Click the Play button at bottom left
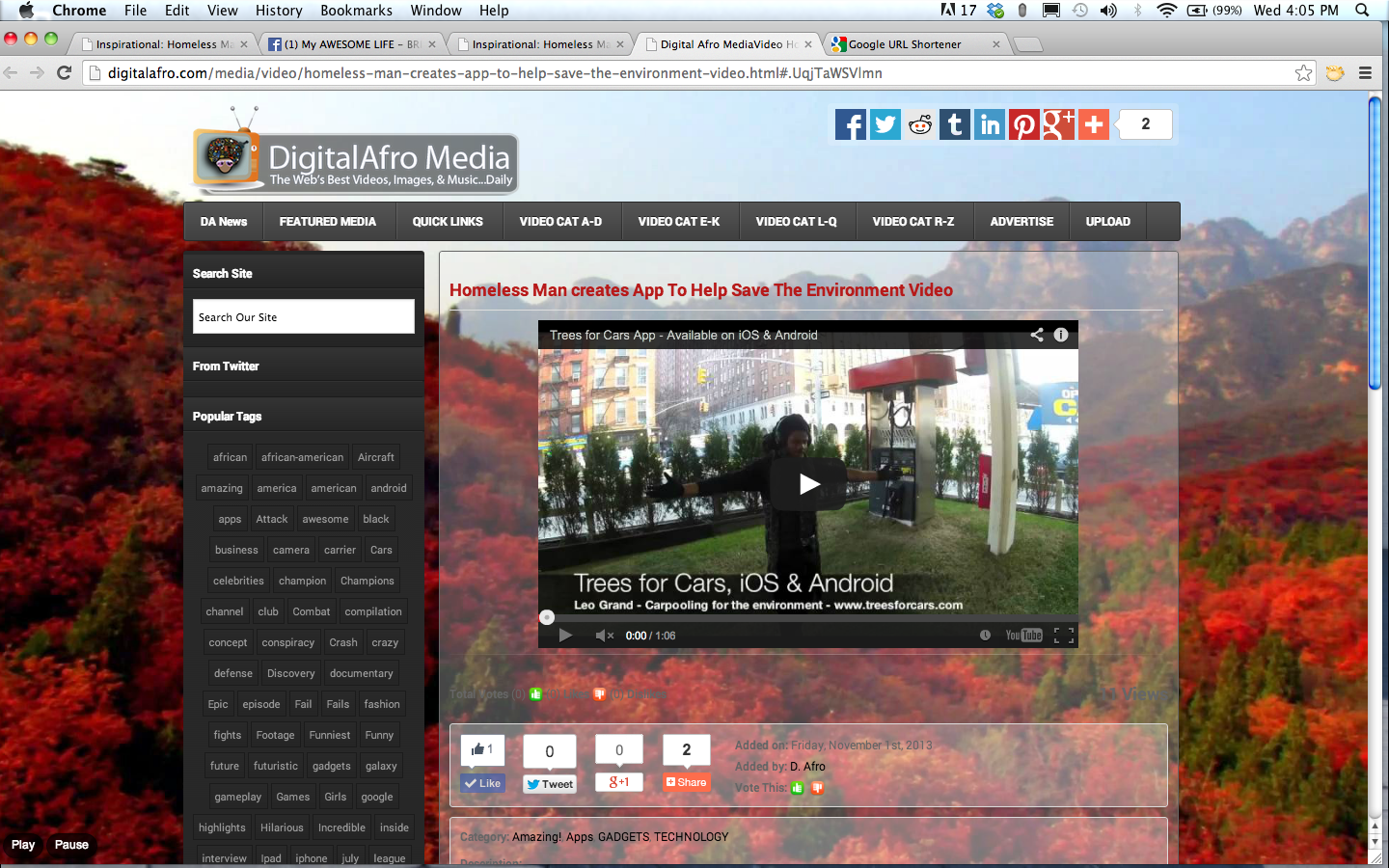Screen dimensions: 1389x868 click(23, 845)
